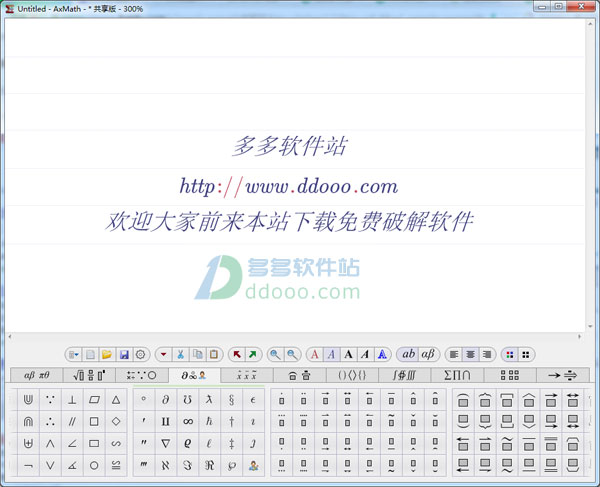This screenshot has width=600, height=487.
Task: Center-align the equation
Action: pyautogui.click(x=470, y=355)
